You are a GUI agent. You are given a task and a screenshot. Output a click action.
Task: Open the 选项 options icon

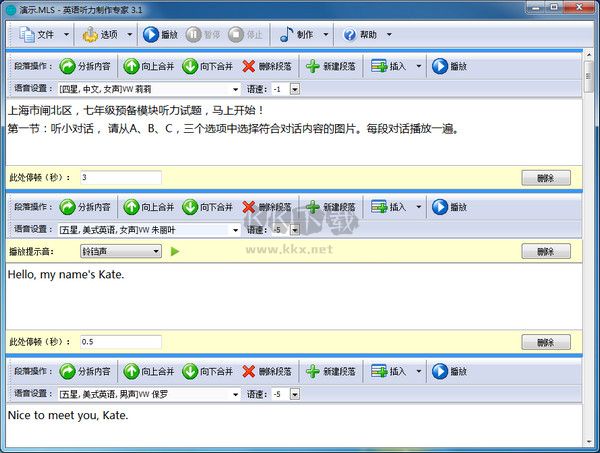[x=90, y=34]
